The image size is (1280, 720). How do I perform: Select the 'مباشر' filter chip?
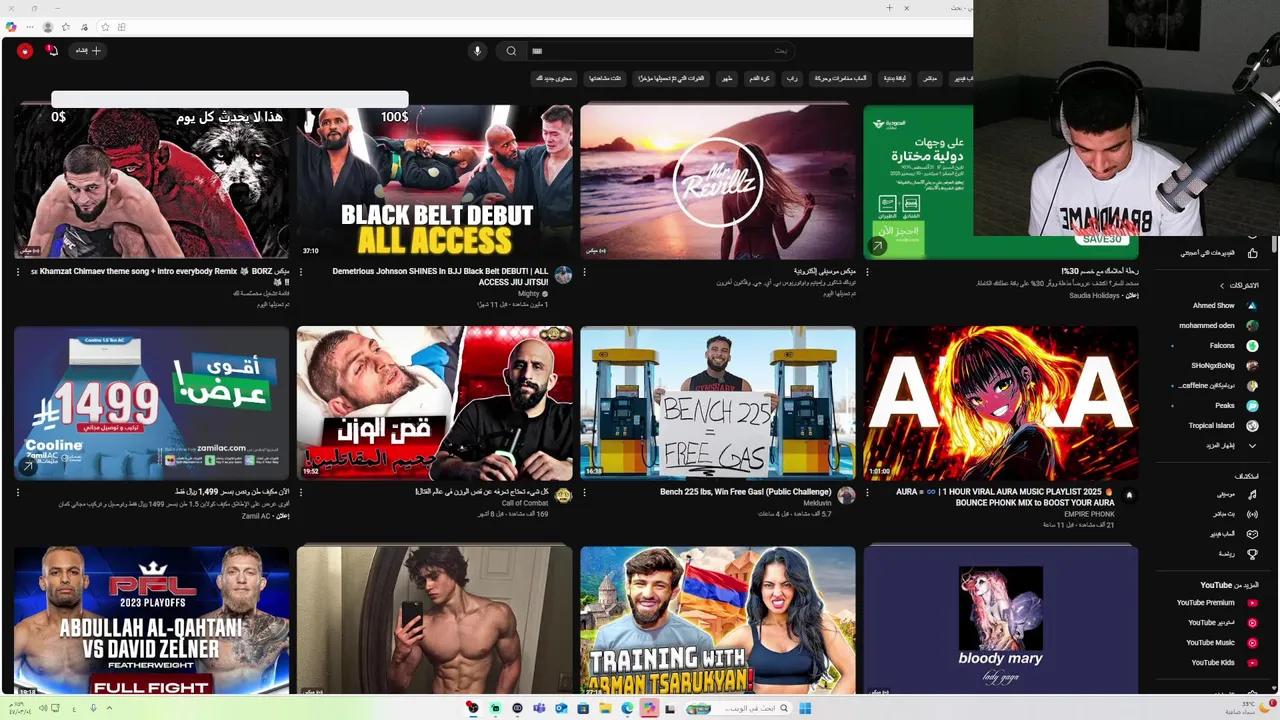(930, 78)
